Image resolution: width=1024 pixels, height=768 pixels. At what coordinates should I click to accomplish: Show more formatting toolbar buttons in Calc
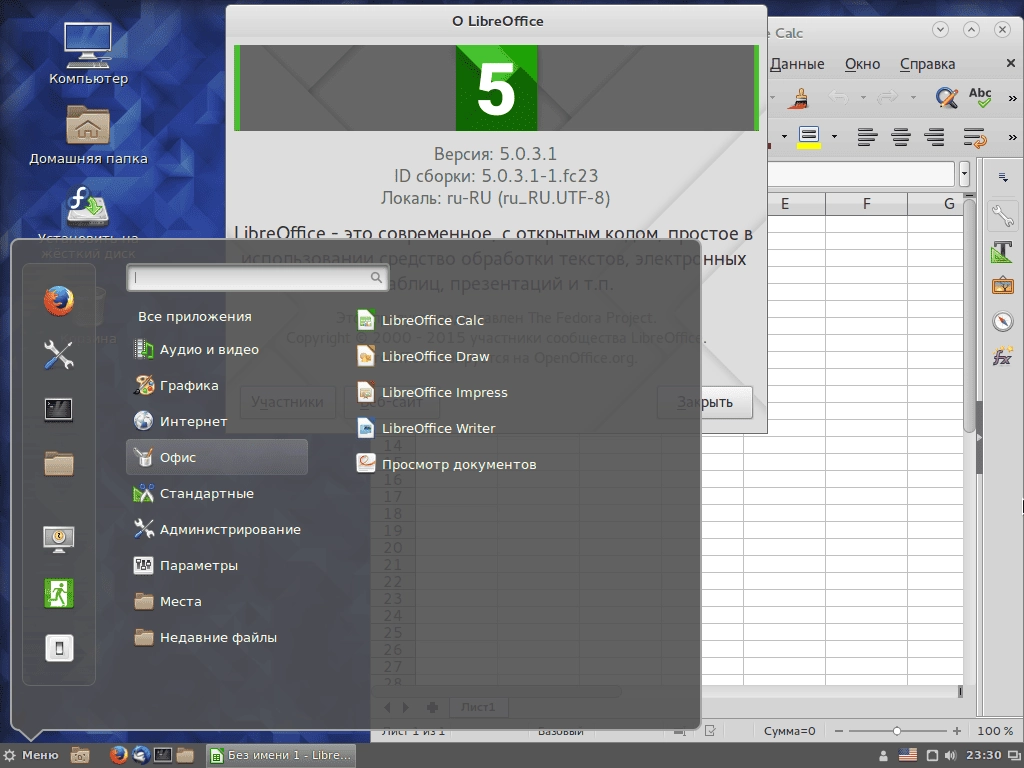point(1012,136)
